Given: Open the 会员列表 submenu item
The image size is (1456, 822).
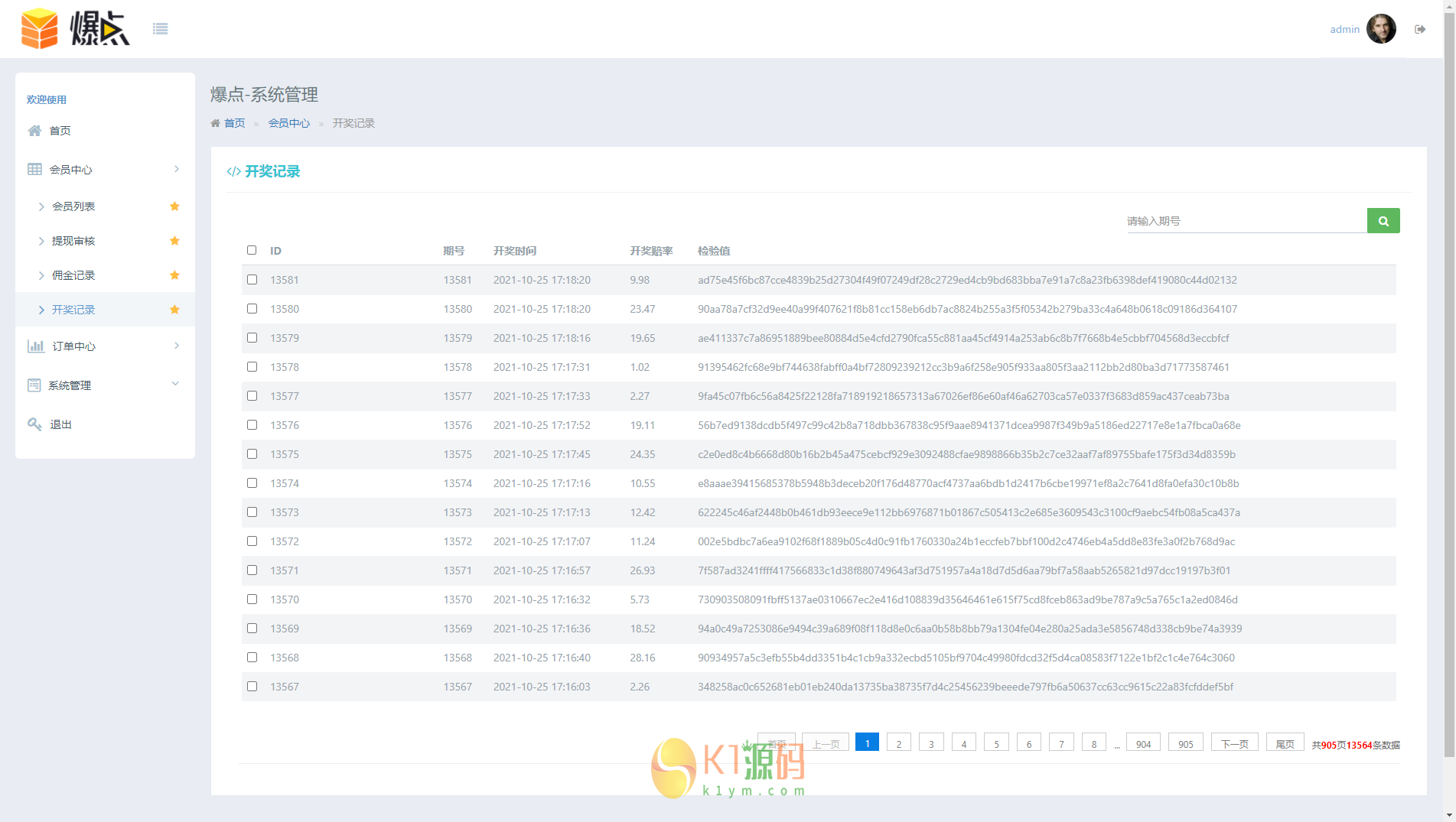Looking at the screenshot, I should [x=73, y=206].
